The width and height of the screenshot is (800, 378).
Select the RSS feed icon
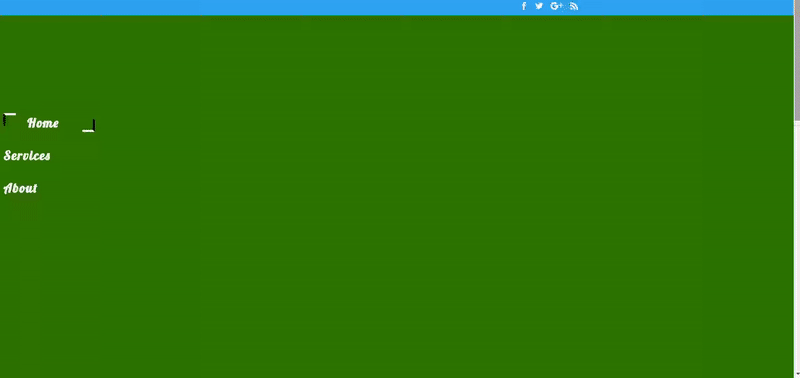[574, 6]
